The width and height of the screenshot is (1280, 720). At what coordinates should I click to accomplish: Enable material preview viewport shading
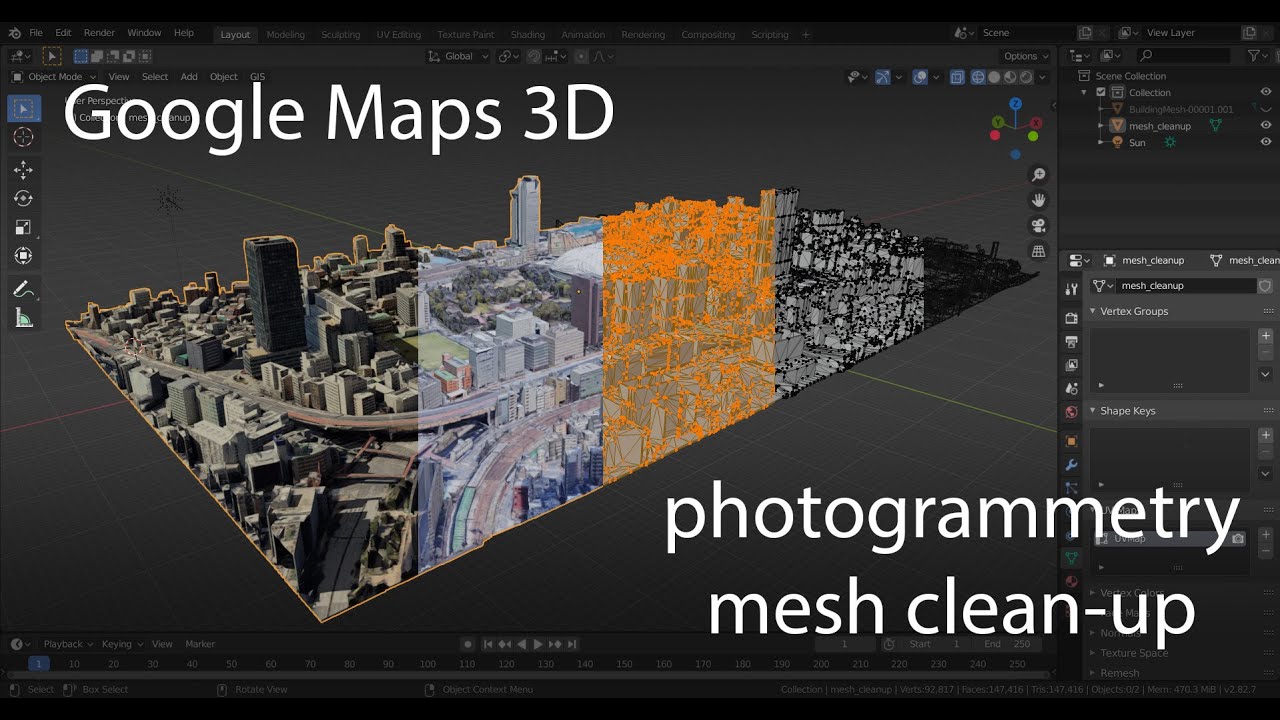point(1010,77)
